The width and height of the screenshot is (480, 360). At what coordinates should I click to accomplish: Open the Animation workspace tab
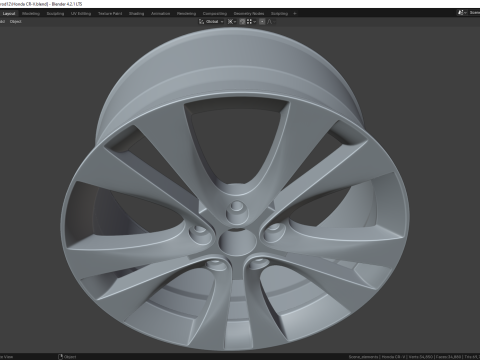pos(161,14)
